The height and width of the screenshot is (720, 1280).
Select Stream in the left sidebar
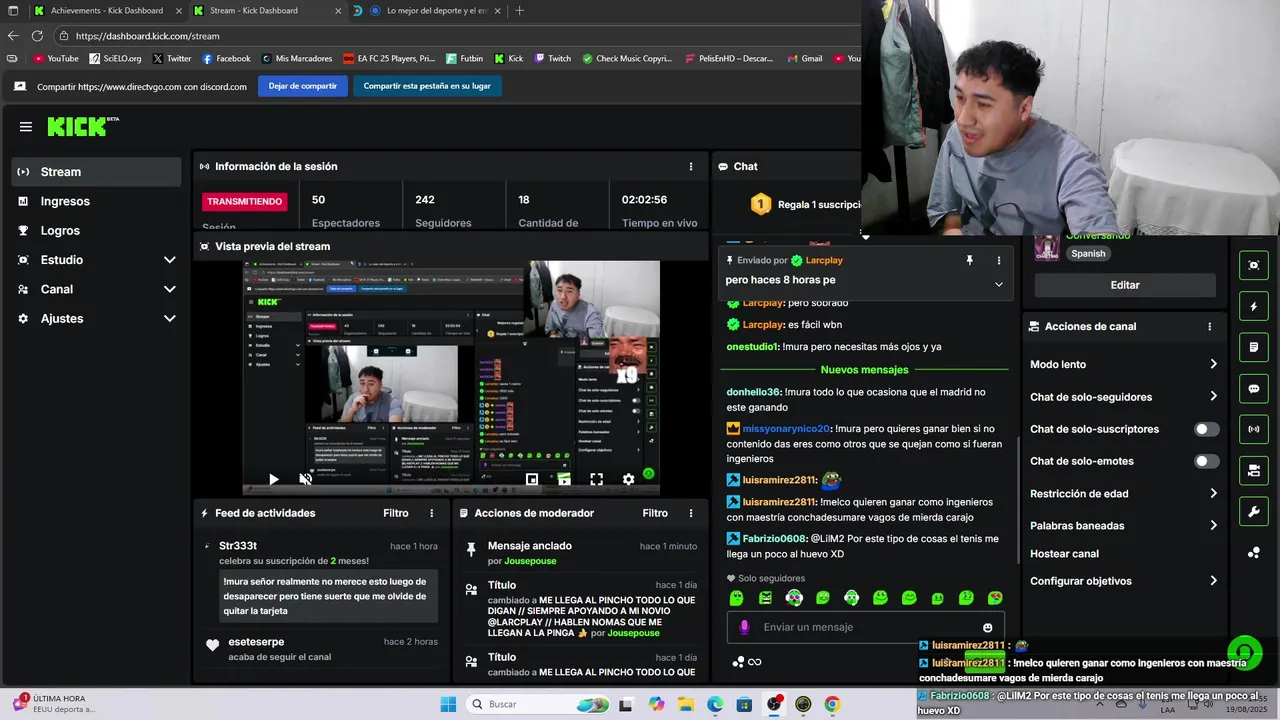pyautogui.click(x=96, y=172)
